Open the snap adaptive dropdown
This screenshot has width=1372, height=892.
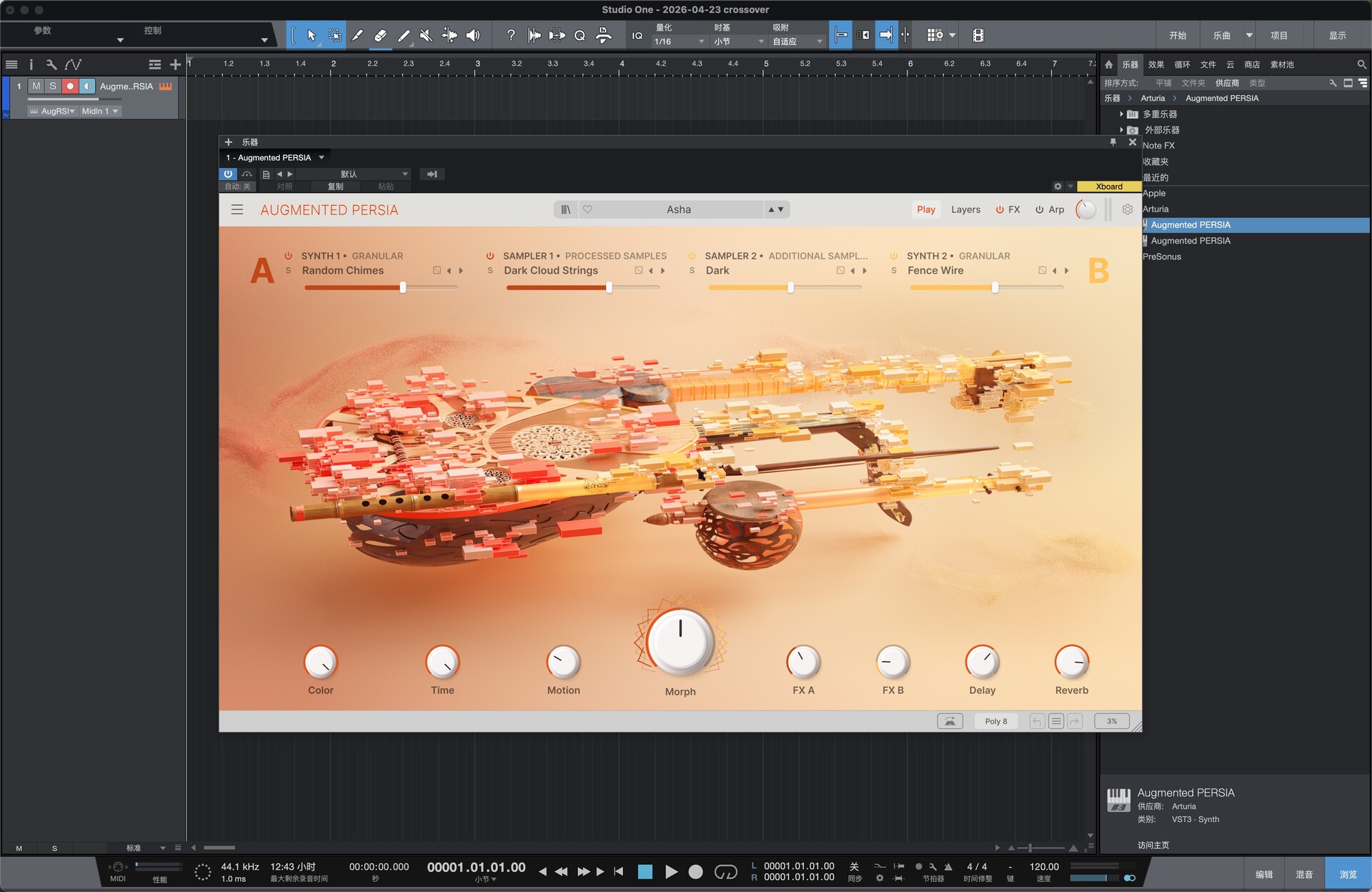tap(797, 41)
